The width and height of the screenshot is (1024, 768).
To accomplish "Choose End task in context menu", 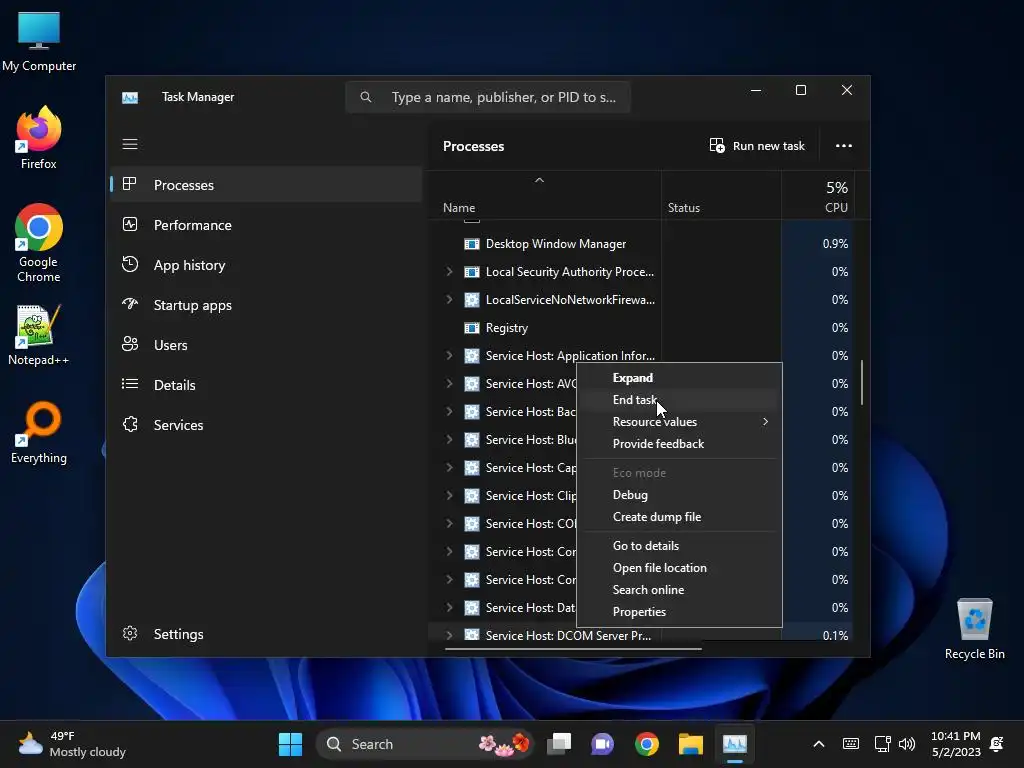I will pyautogui.click(x=679, y=400).
